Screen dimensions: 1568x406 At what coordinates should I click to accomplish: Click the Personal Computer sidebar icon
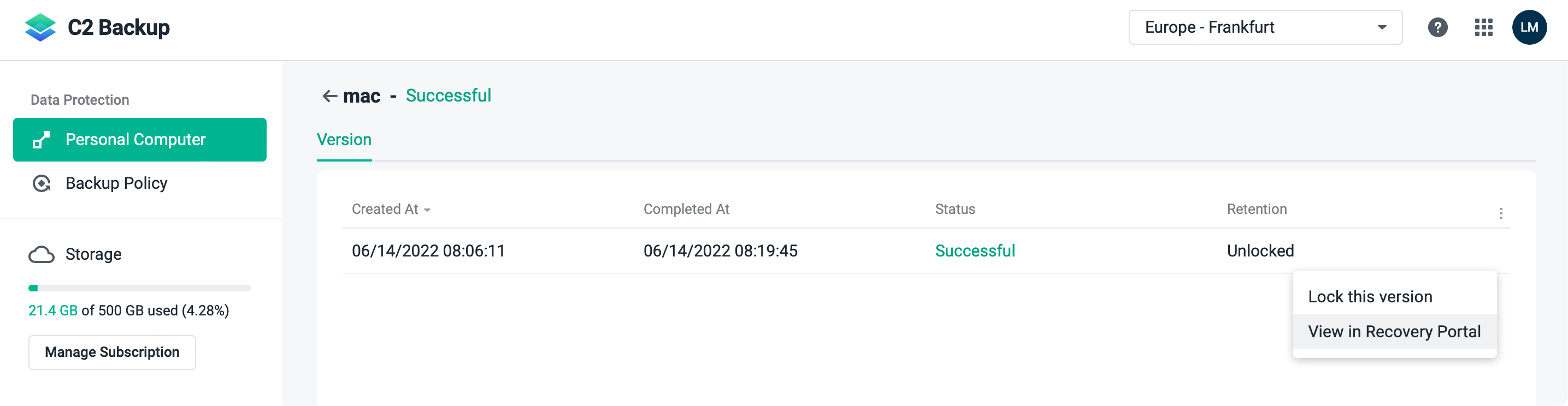pos(42,140)
